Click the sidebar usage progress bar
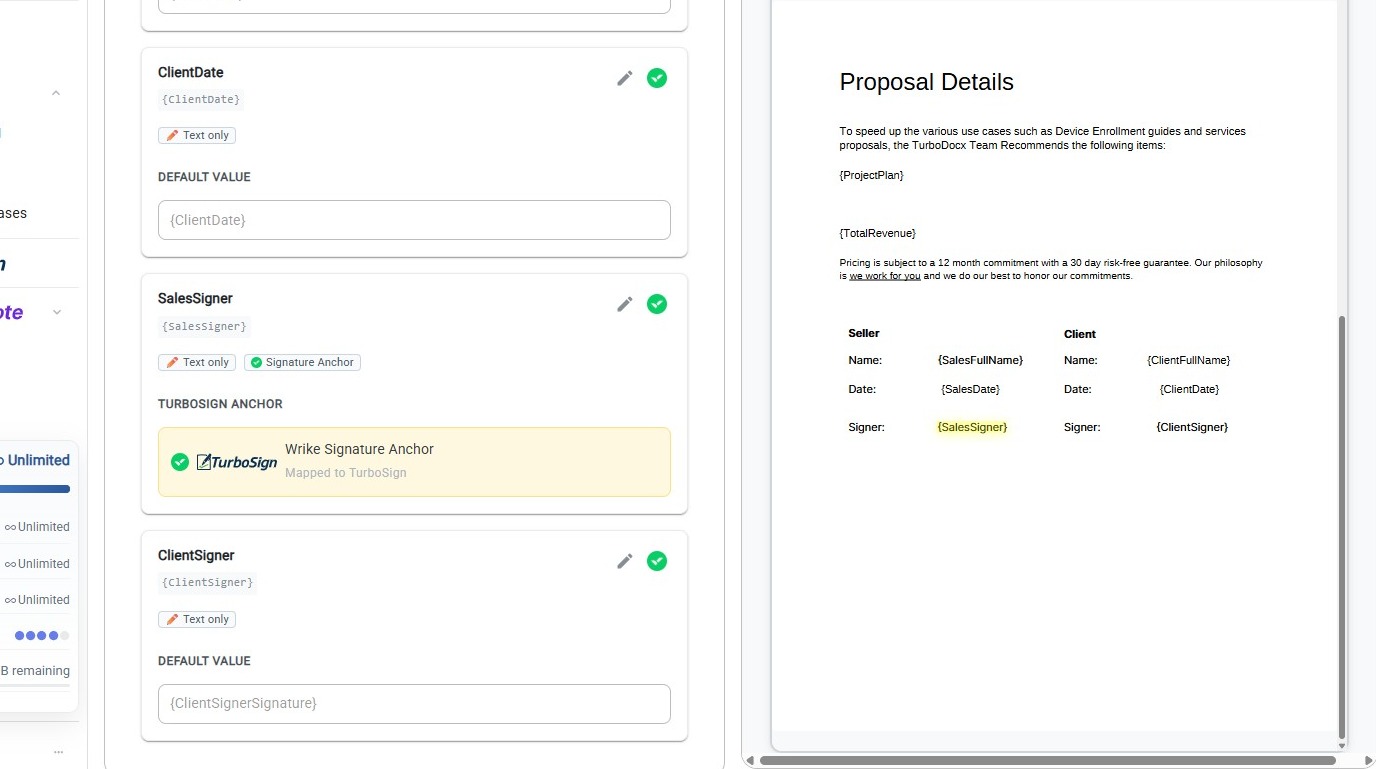1376x769 pixels. pos(35,489)
